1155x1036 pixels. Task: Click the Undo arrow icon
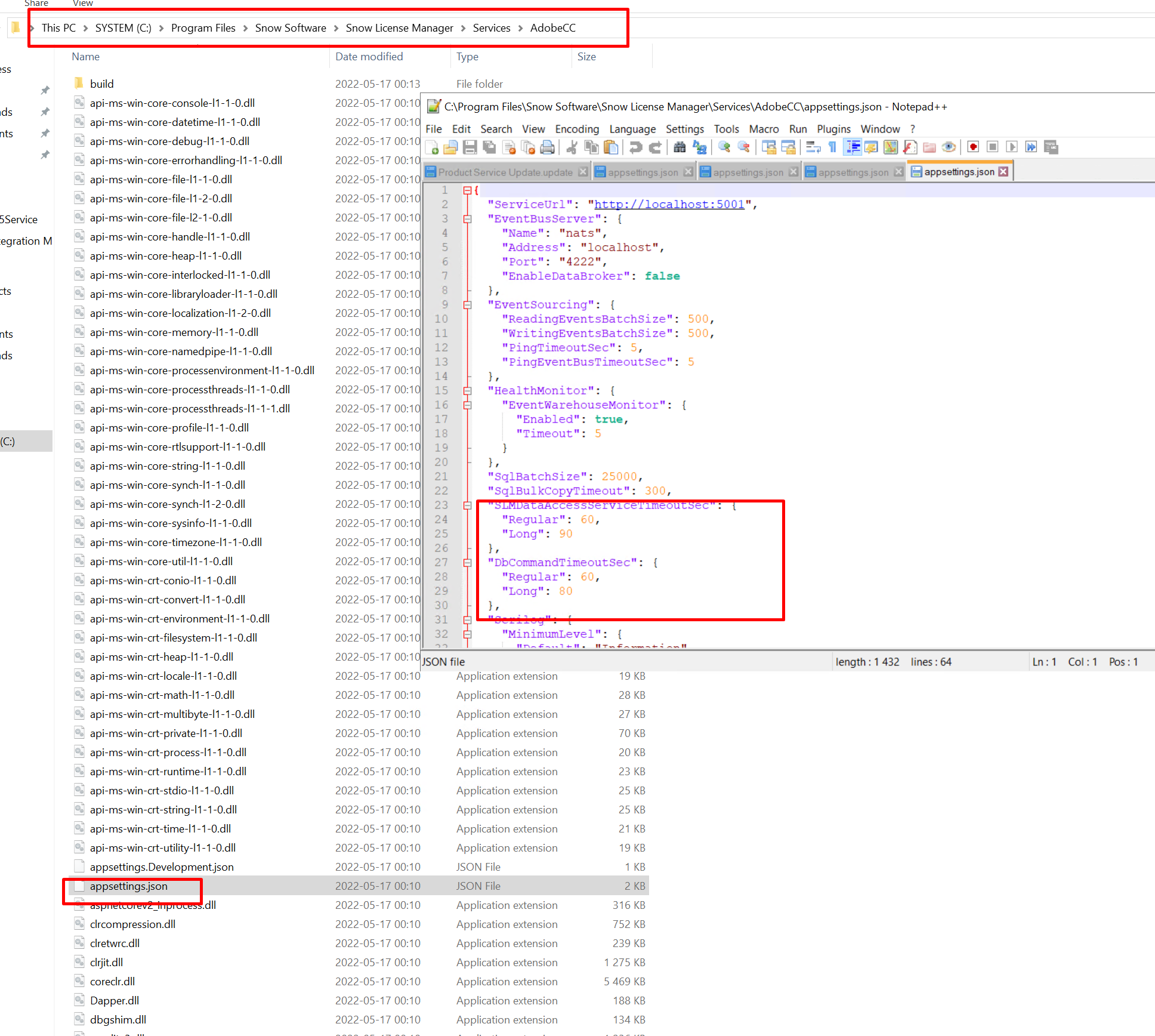pyautogui.click(x=635, y=147)
